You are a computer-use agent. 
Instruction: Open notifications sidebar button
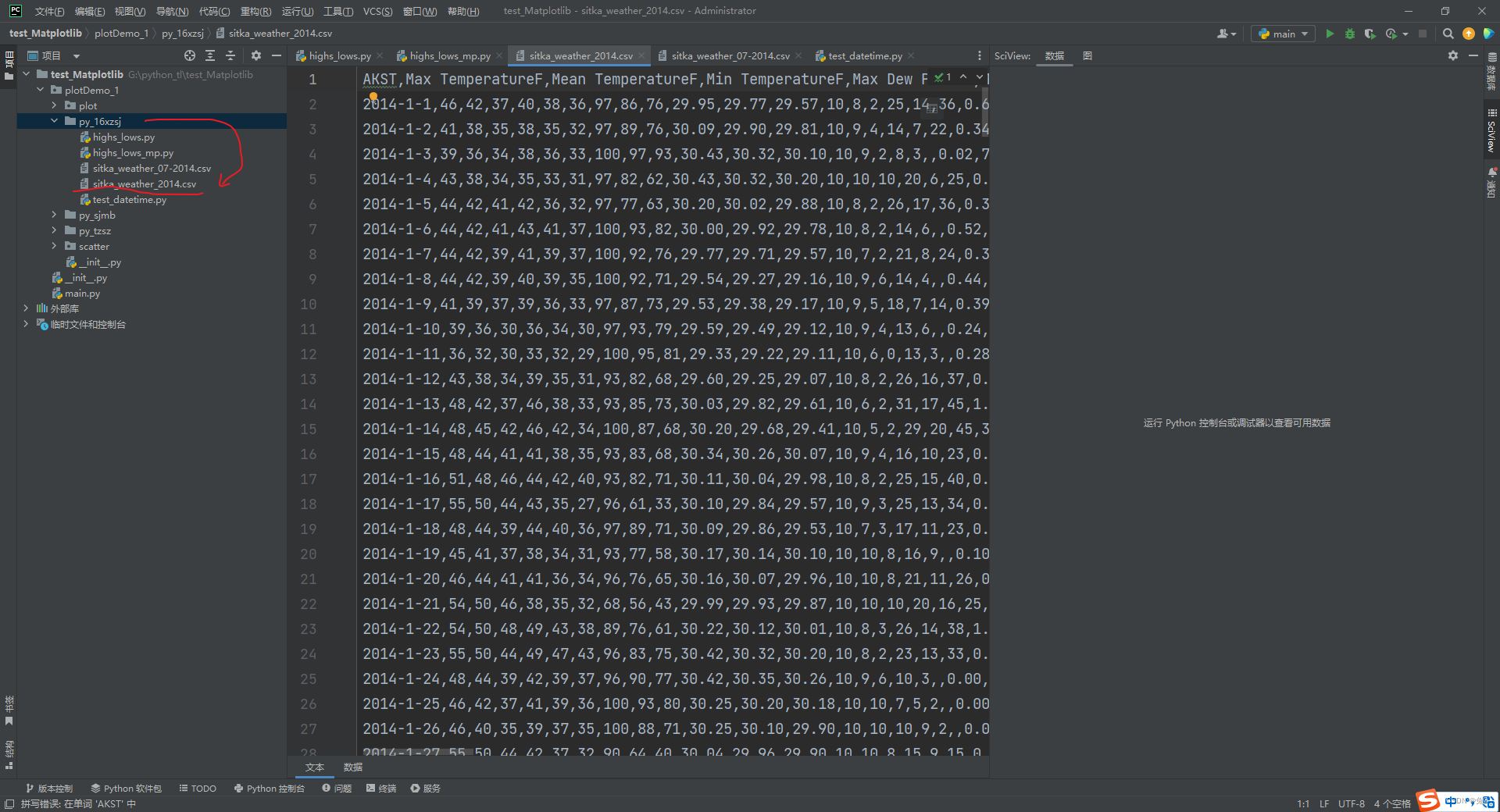point(1492,183)
